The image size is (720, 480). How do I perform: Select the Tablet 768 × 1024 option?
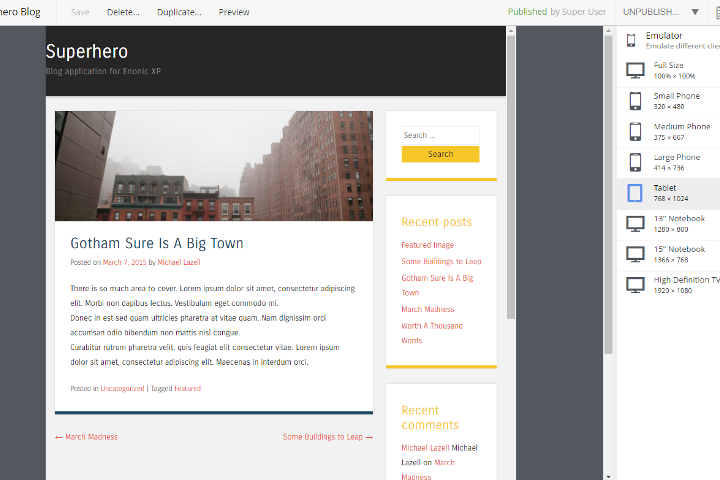pos(669,193)
